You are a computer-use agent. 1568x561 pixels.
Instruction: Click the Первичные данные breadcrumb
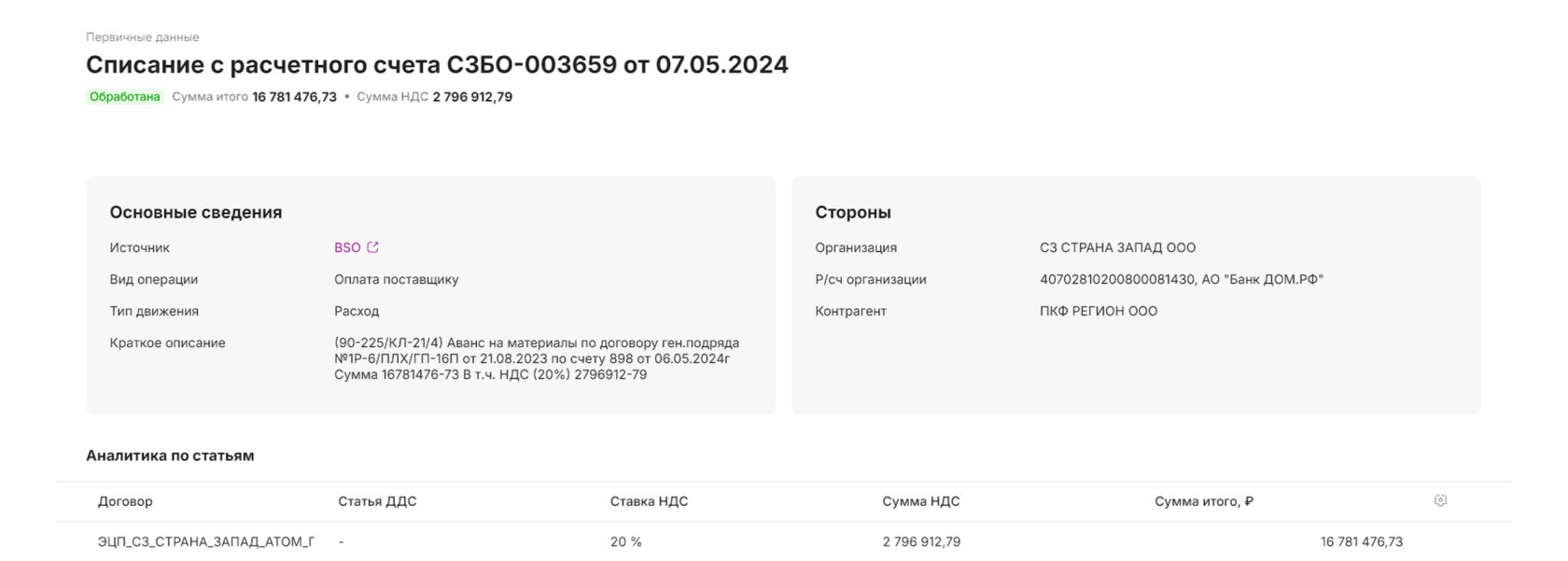142,37
